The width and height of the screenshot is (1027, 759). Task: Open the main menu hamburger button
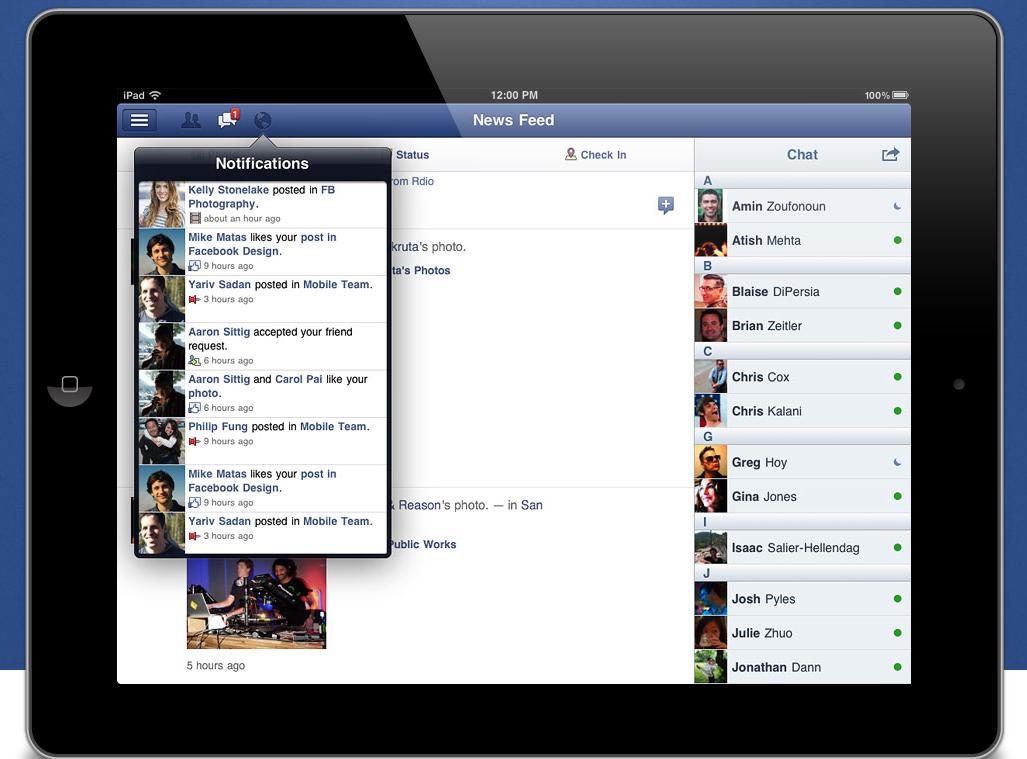pos(140,120)
